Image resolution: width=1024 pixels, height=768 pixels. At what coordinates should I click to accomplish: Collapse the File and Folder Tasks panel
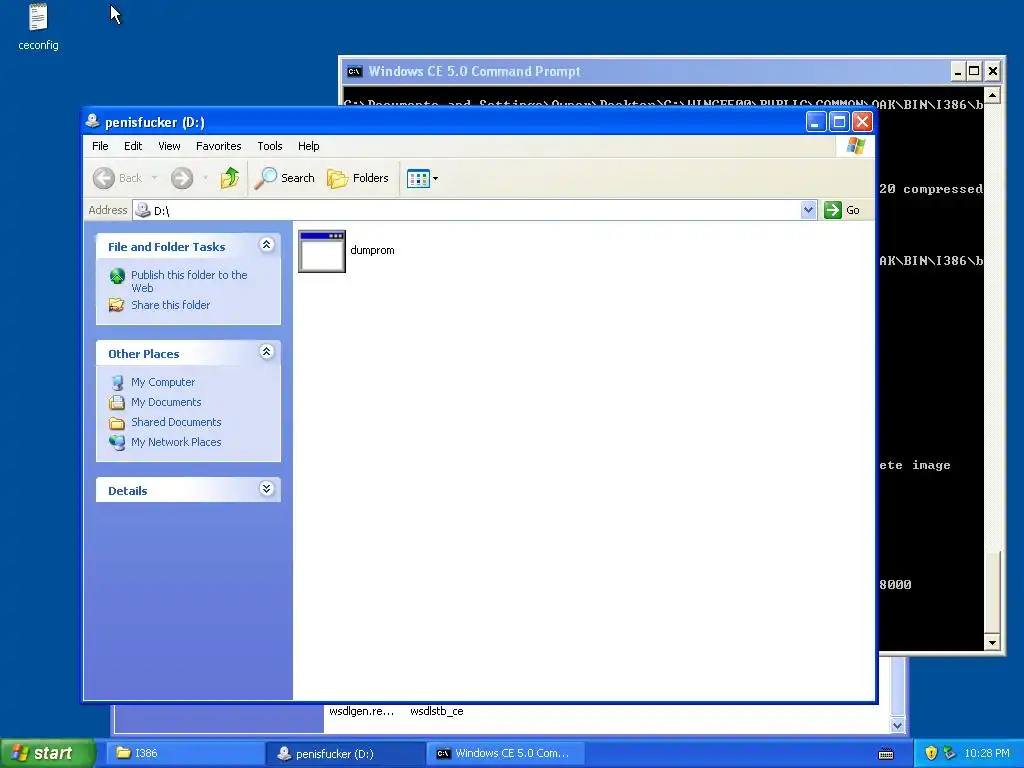pos(266,245)
